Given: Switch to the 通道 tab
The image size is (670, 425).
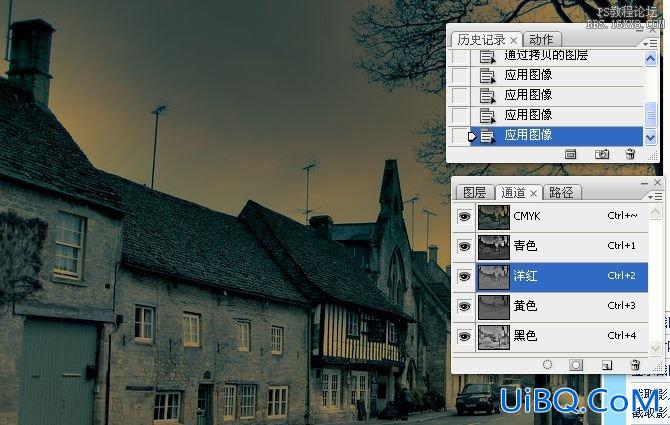Looking at the screenshot, I should [x=513, y=193].
